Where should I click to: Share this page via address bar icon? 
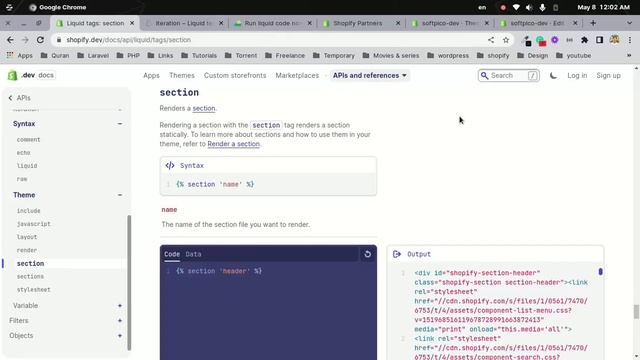click(x=491, y=40)
